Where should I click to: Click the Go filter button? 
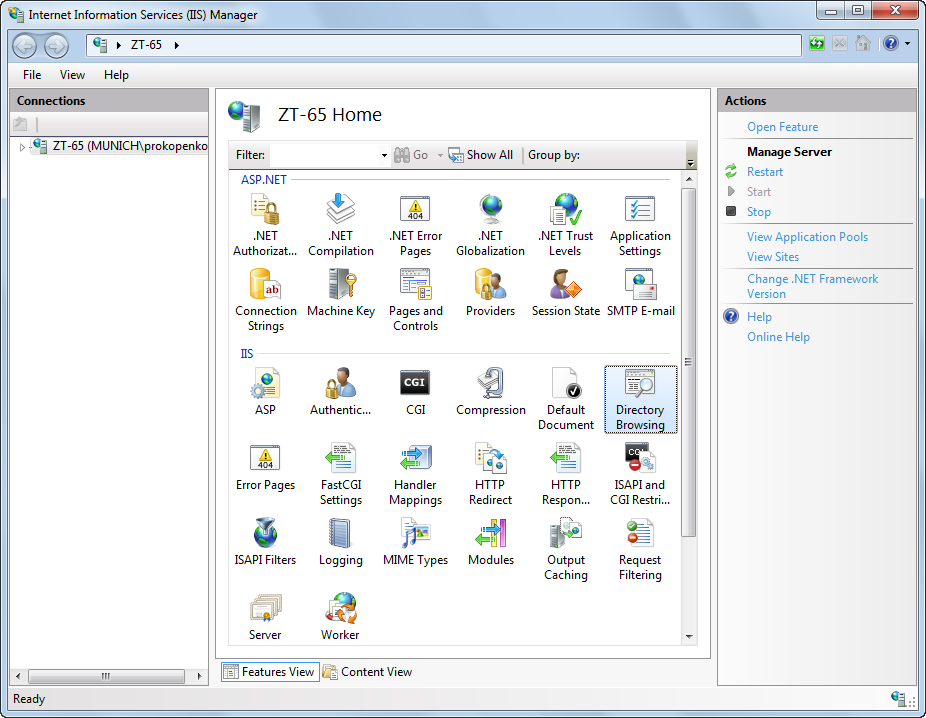coord(412,155)
